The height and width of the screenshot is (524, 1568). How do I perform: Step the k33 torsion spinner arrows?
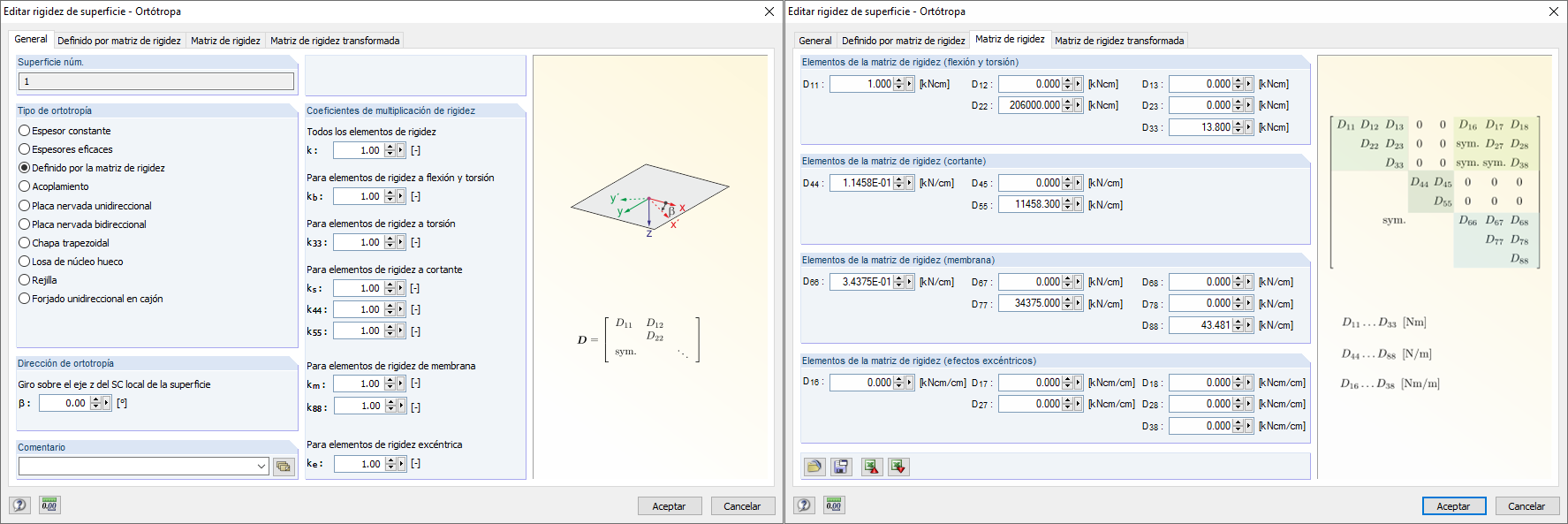coord(390,242)
